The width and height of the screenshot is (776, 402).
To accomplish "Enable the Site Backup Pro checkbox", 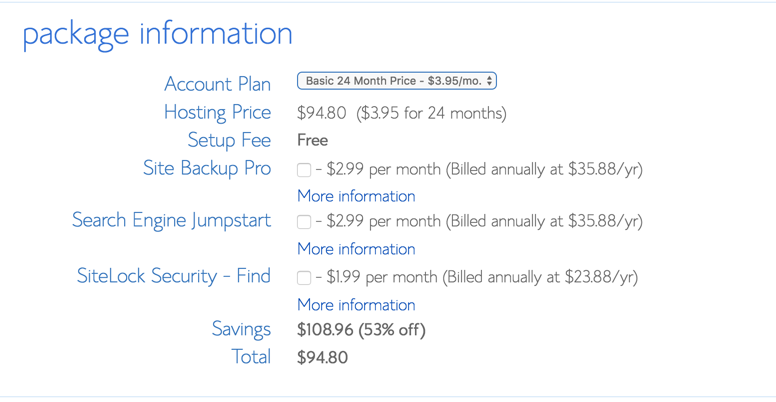I will tap(304, 170).
